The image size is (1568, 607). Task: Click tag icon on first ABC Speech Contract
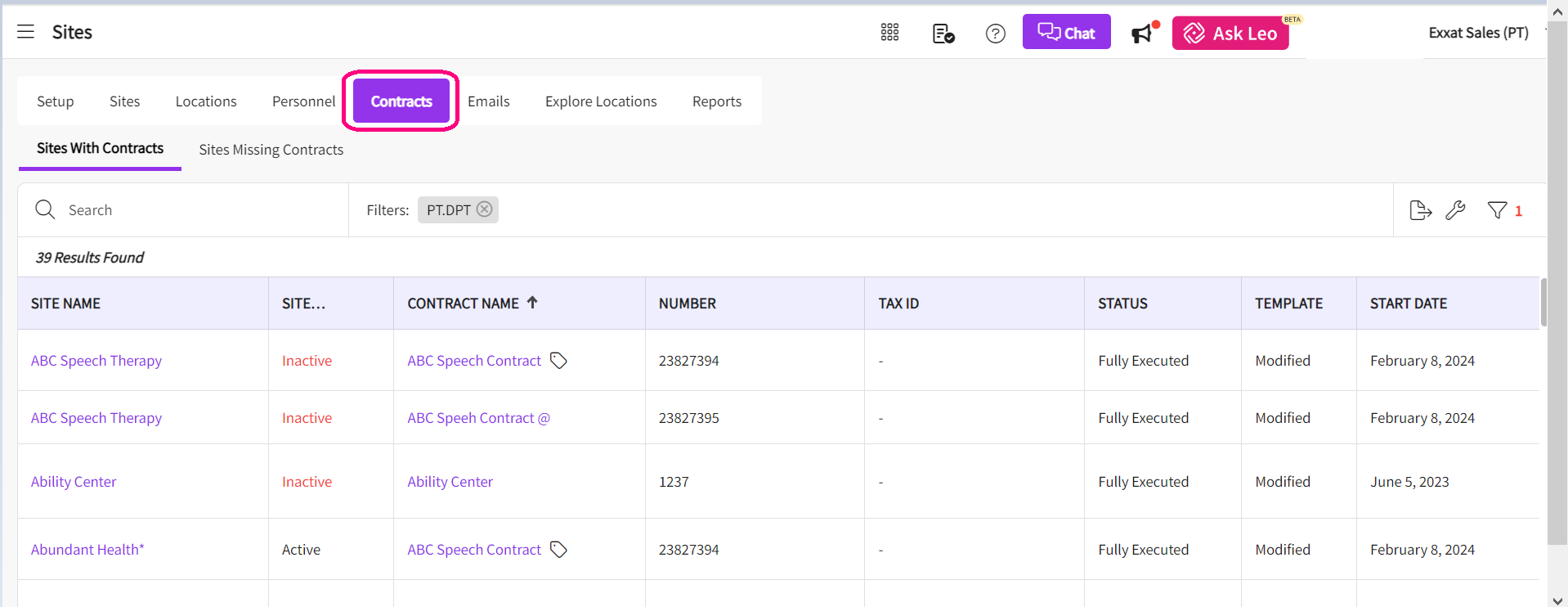coord(558,361)
